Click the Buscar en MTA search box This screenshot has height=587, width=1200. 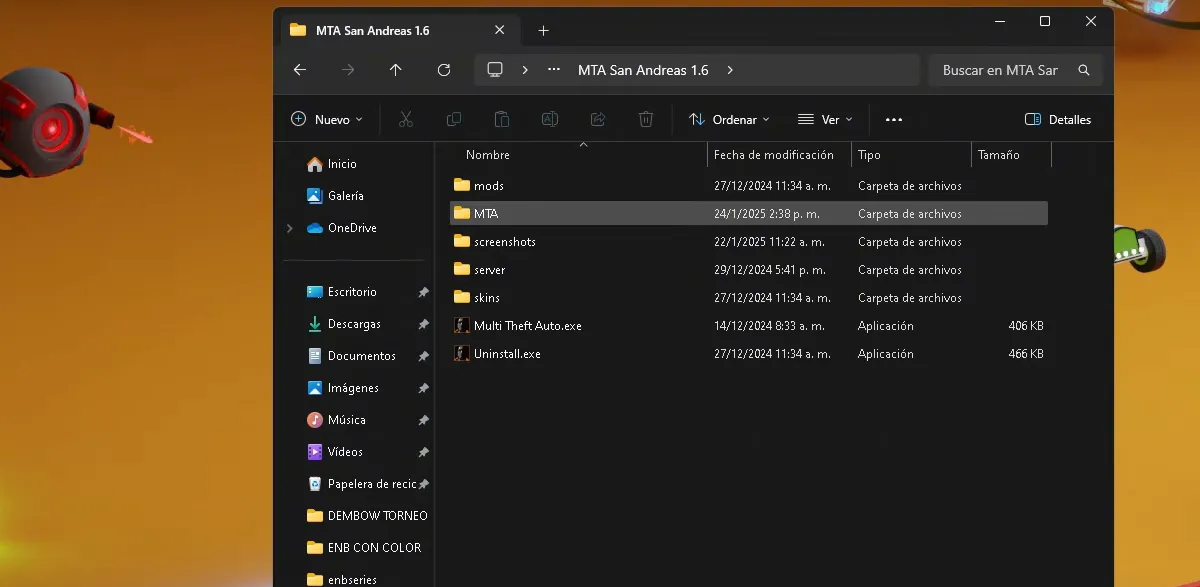pyautogui.click(x=1000, y=70)
